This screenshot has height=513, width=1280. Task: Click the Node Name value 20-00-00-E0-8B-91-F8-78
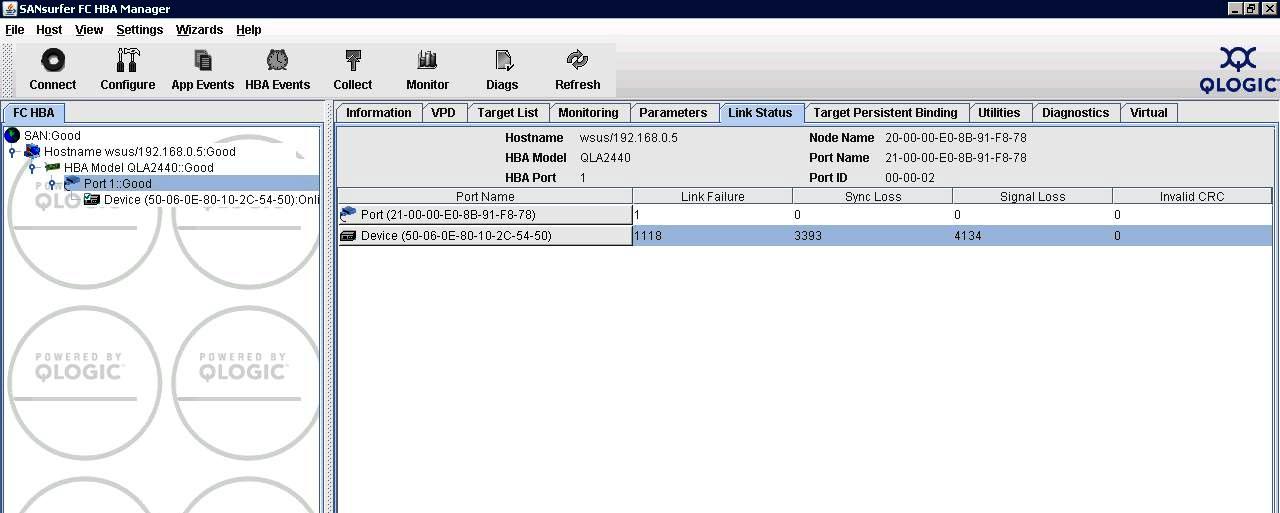click(x=956, y=138)
